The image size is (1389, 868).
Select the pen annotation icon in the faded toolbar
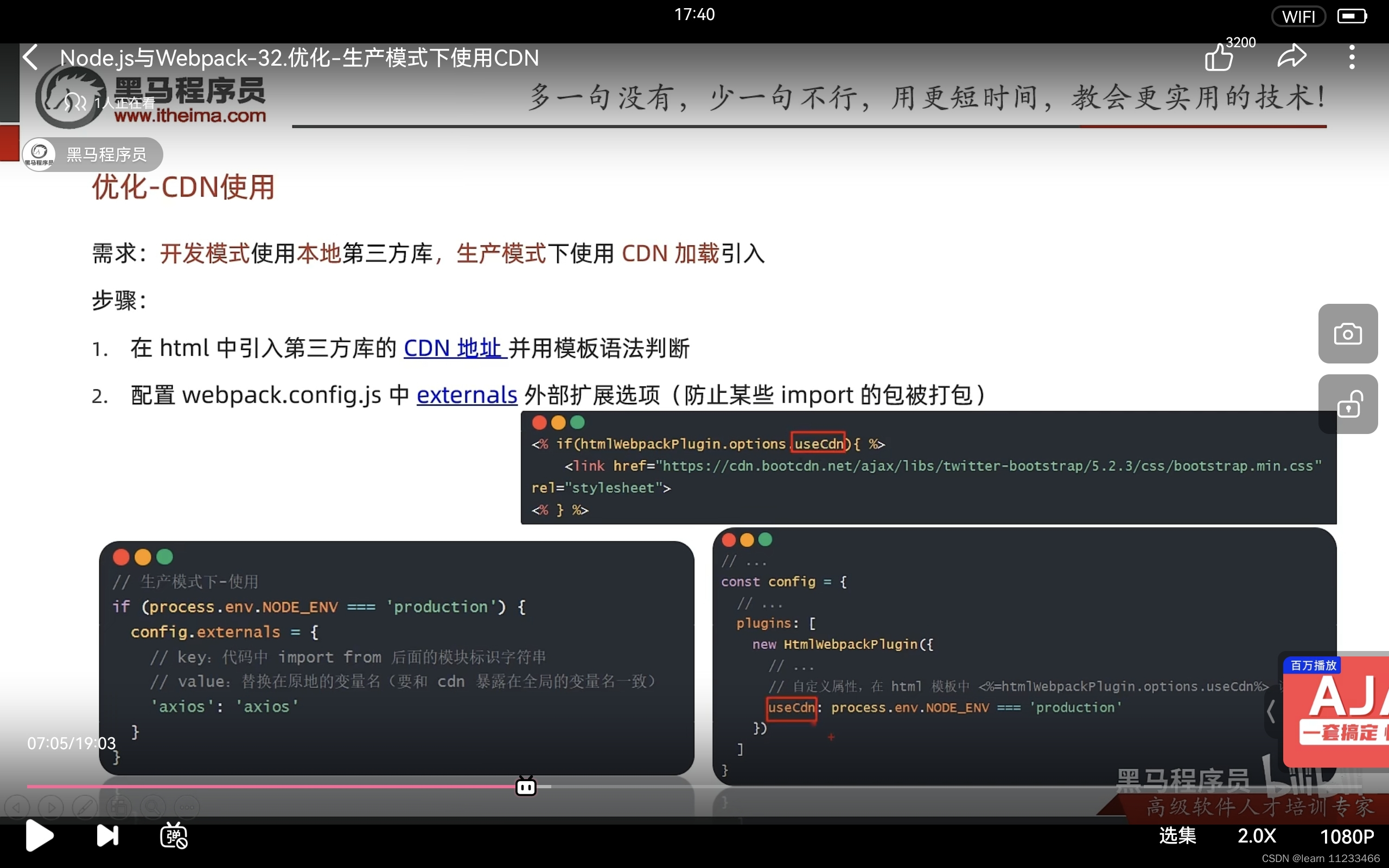tap(85, 807)
